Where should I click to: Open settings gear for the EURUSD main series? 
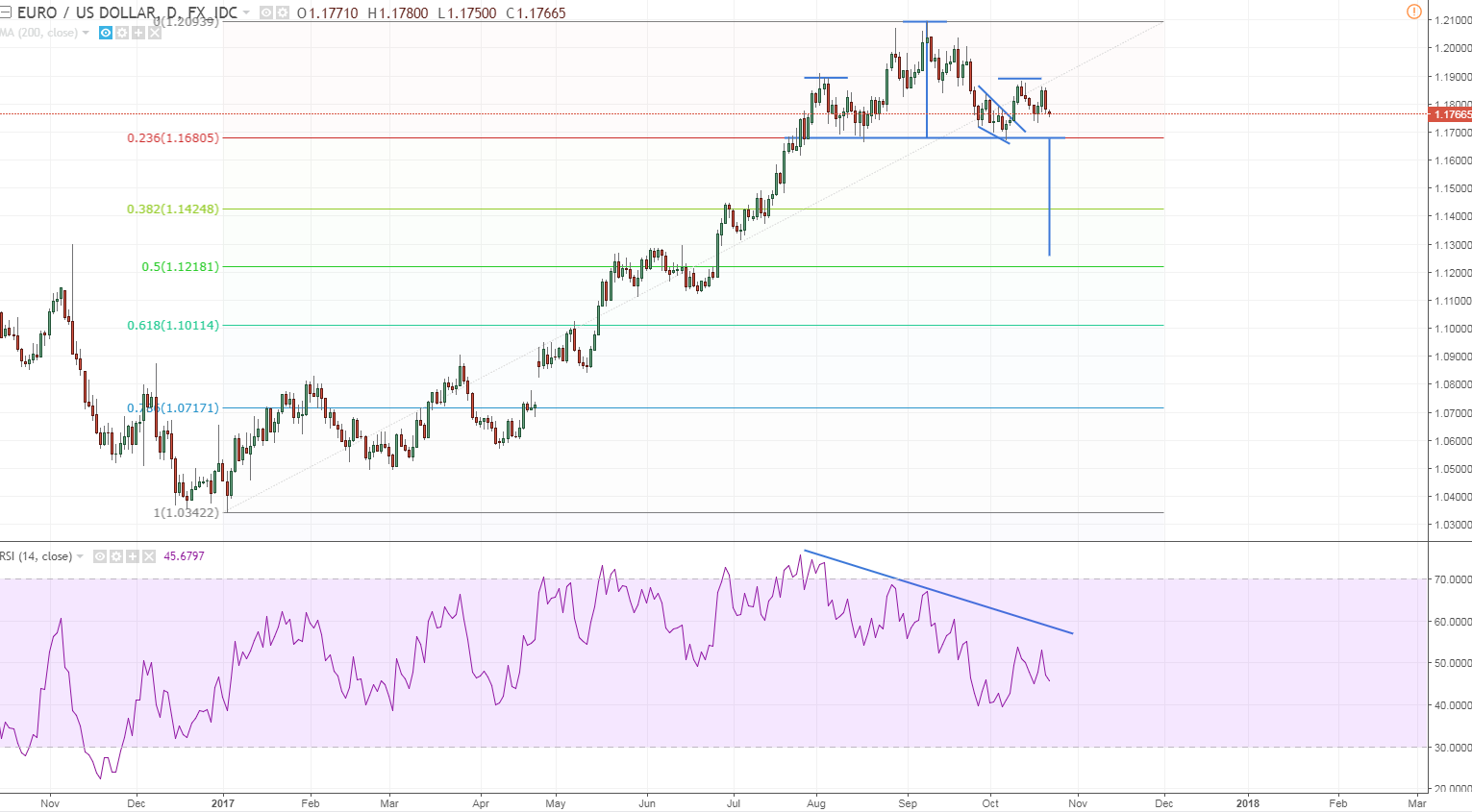click(x=283, y=12)
